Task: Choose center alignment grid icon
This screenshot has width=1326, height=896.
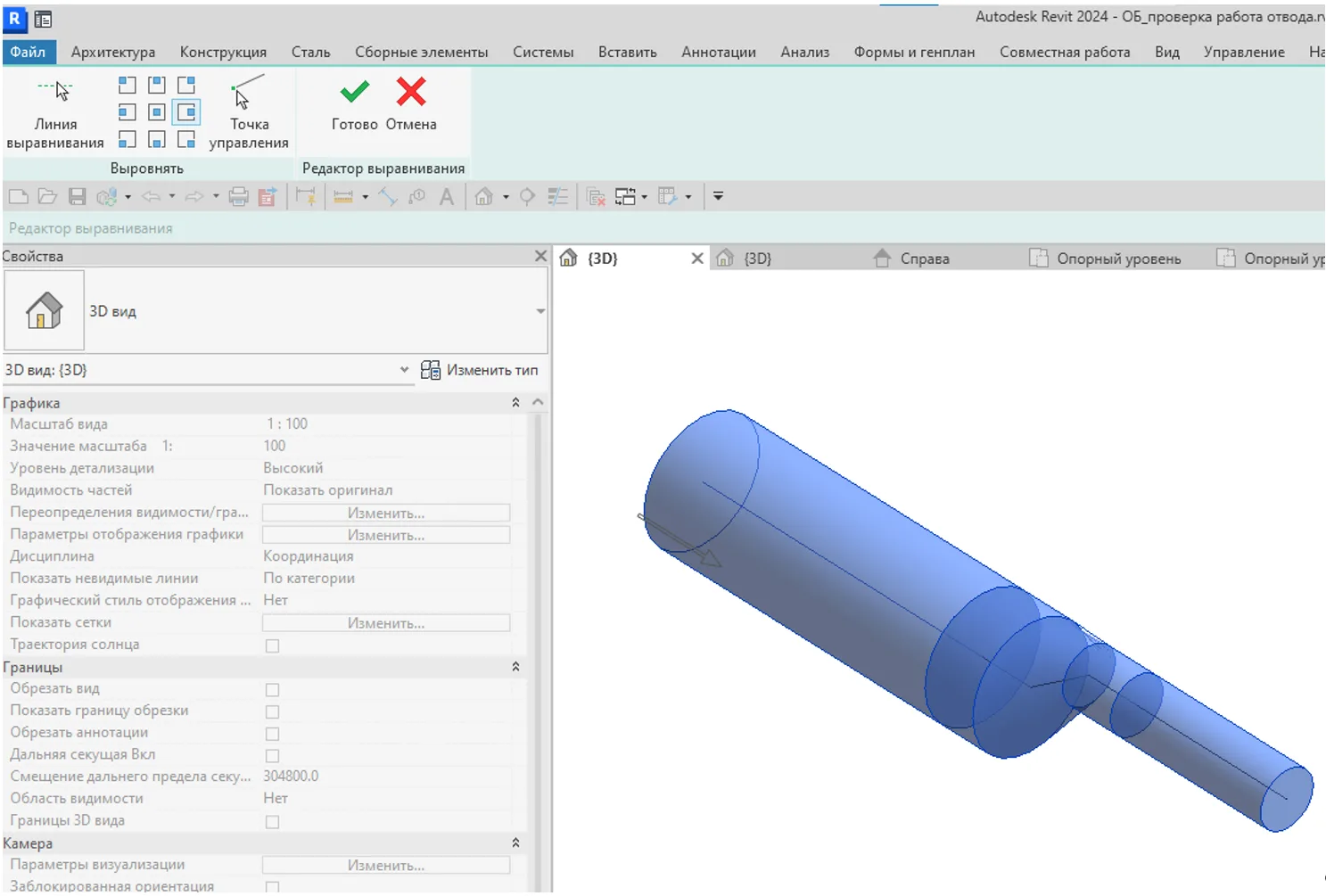Action: (157, 112)
